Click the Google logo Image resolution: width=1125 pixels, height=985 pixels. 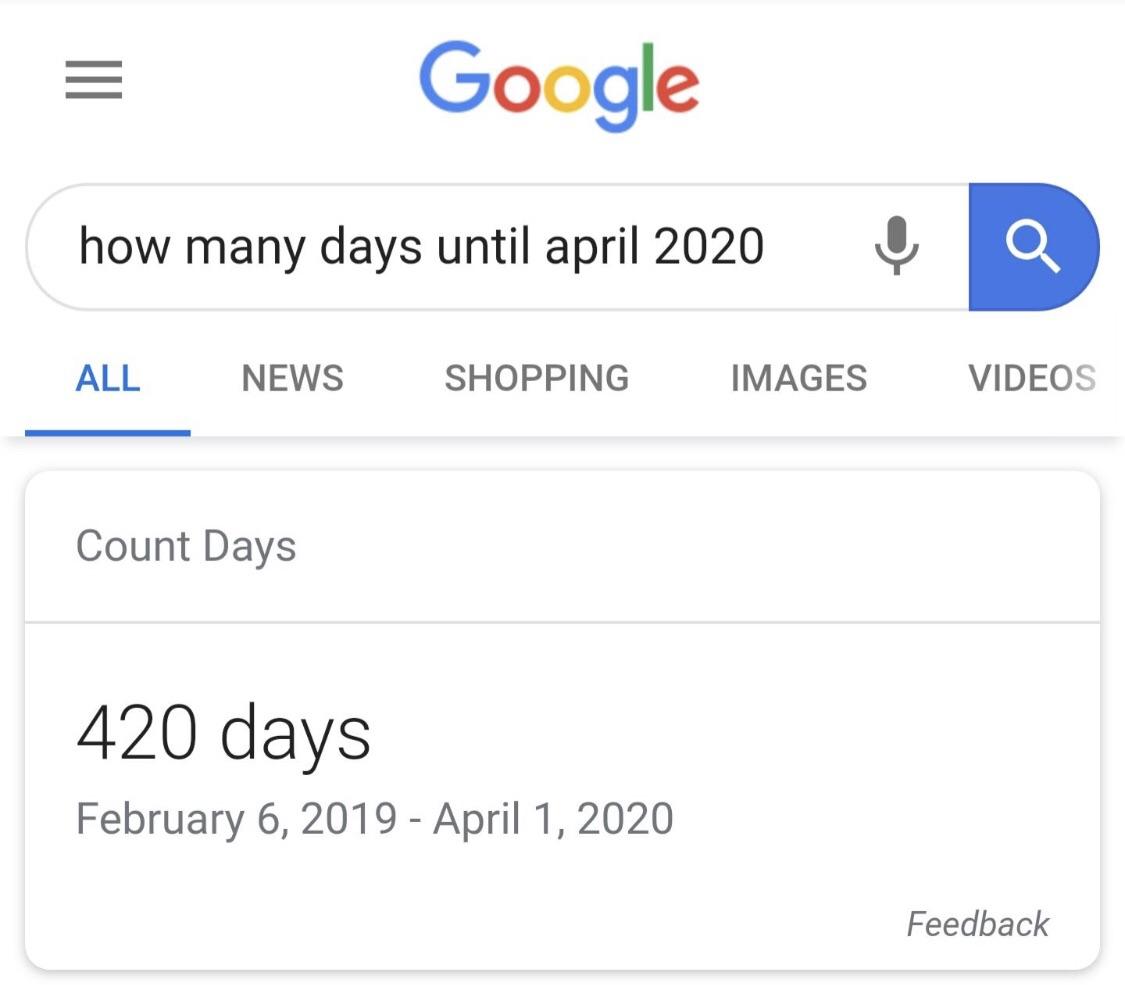coord(558,85)
